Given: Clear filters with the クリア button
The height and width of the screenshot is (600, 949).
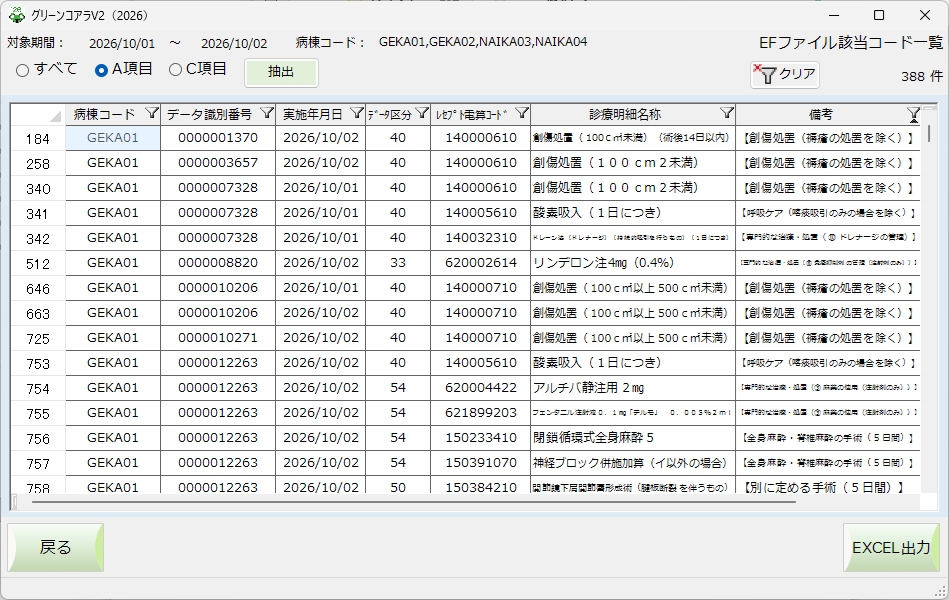Looking at the screenshot, I should pyautogui.click(x=785, y=74).
